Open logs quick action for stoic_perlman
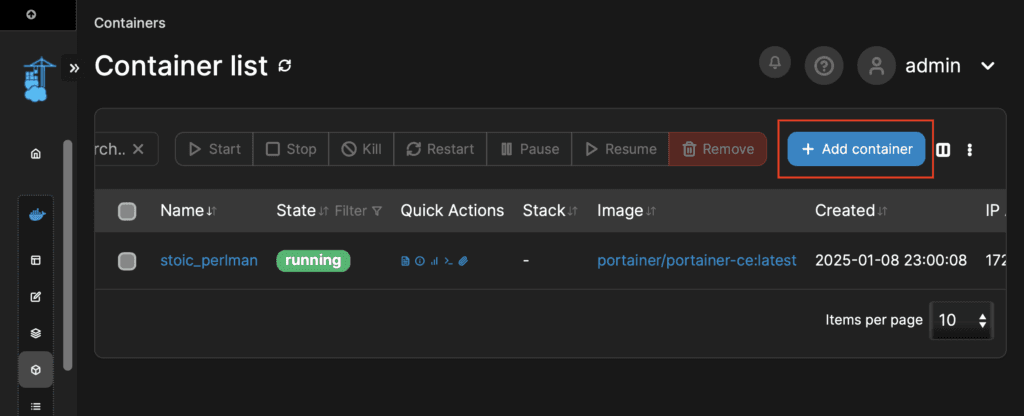Image resolution: width=1024 pixels, height=416 pixels. click(405, 261)
